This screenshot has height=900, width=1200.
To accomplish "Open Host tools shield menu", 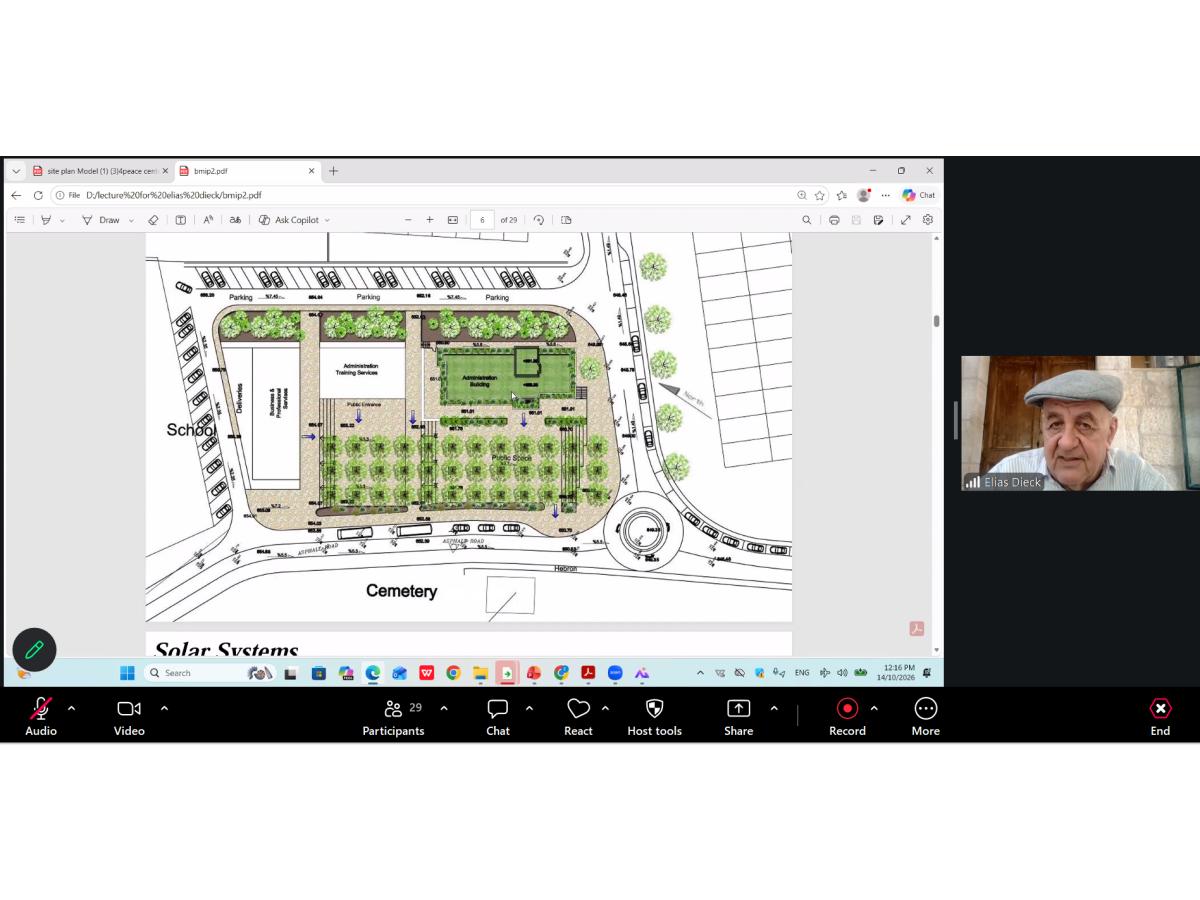I will coord(655,717).
